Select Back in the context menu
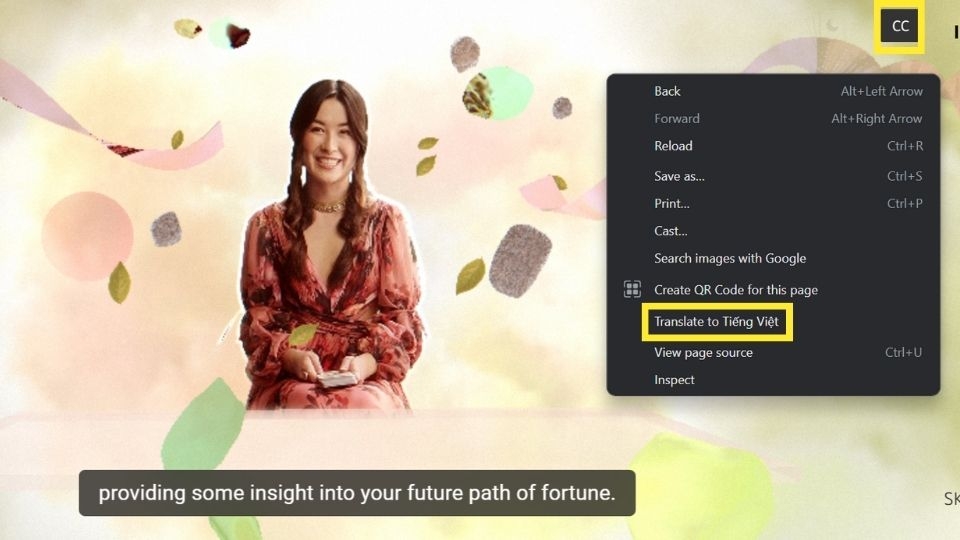960x540 pixels. pos(773,91)
